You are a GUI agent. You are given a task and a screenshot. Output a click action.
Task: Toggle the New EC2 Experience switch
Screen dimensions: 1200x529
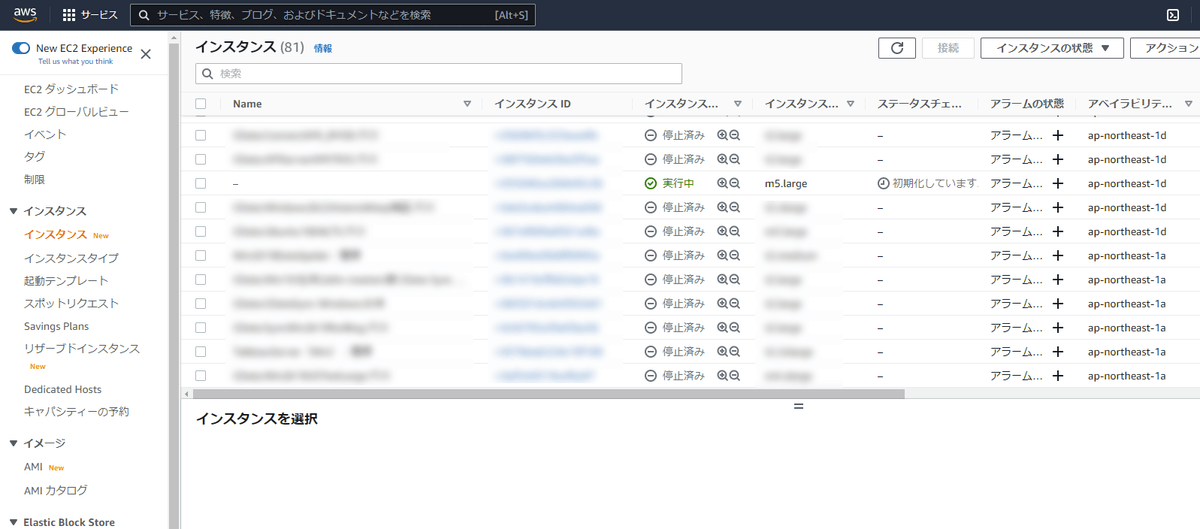click(21, 48)
